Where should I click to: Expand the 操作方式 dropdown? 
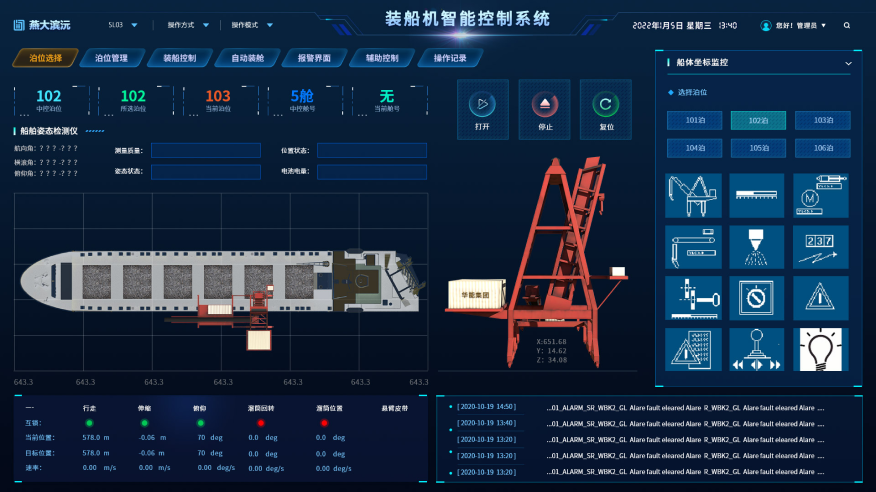(x=186, y=24)
